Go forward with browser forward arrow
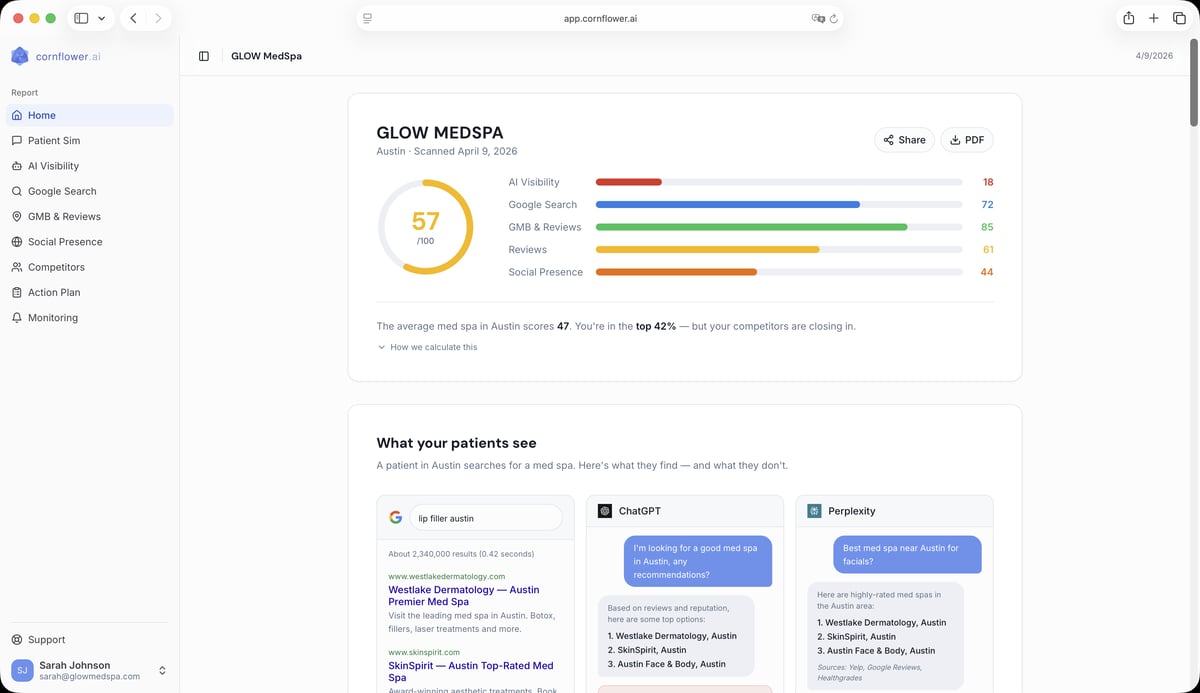The image size is (1200, 693). click(x=158, y=18)
